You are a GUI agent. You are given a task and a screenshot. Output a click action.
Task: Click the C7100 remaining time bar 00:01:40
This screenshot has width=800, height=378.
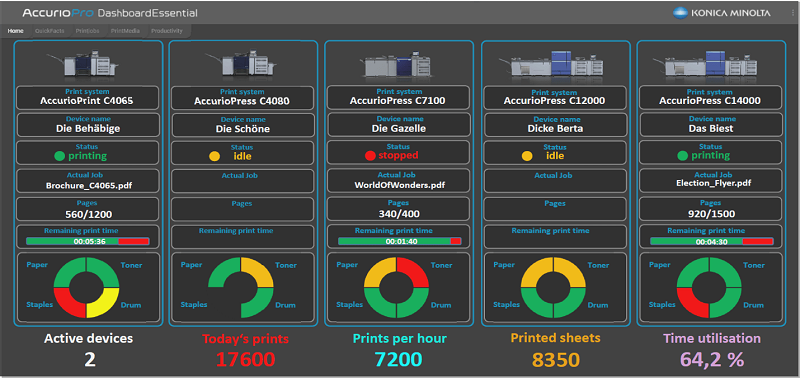399,241
